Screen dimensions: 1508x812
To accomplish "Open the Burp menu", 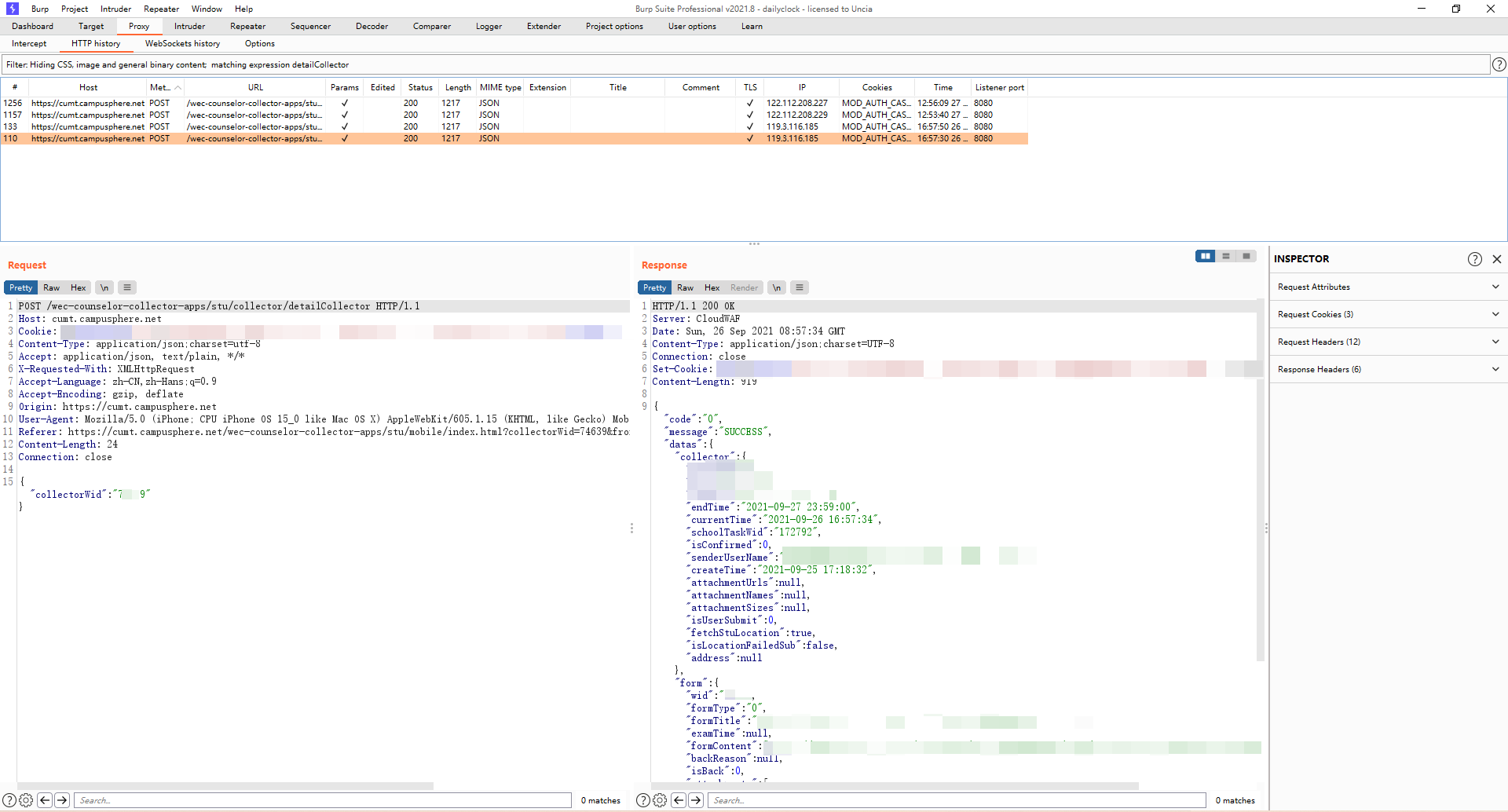I will [x=40, y=9].
